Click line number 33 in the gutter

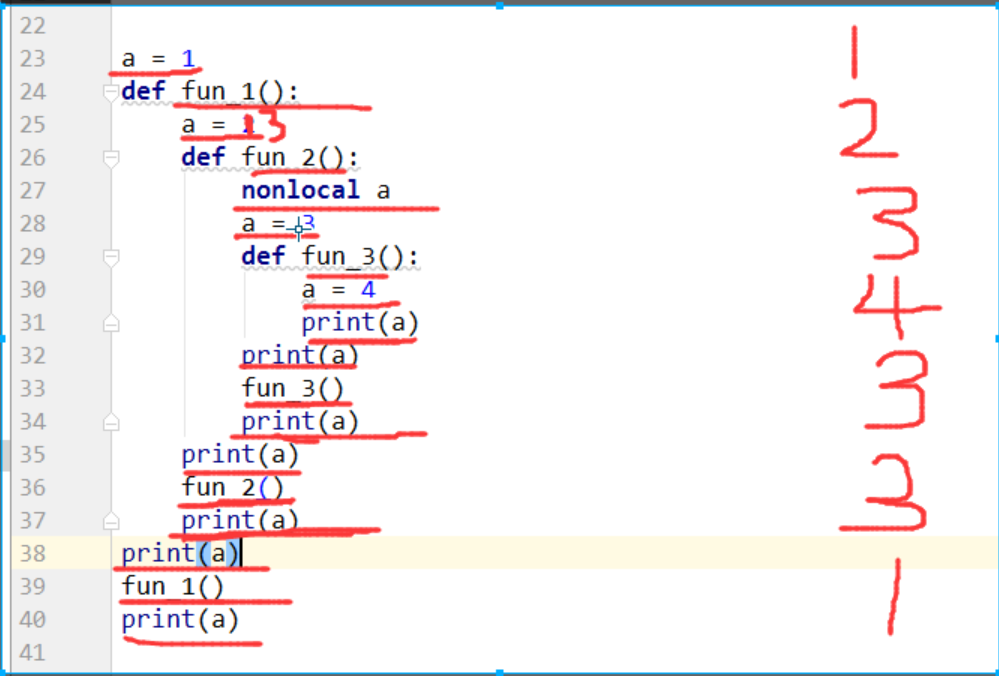tap(32, 389)
